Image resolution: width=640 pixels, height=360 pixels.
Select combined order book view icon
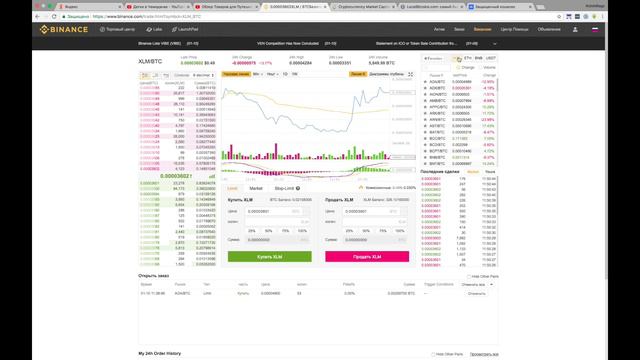tap(145, 75)
